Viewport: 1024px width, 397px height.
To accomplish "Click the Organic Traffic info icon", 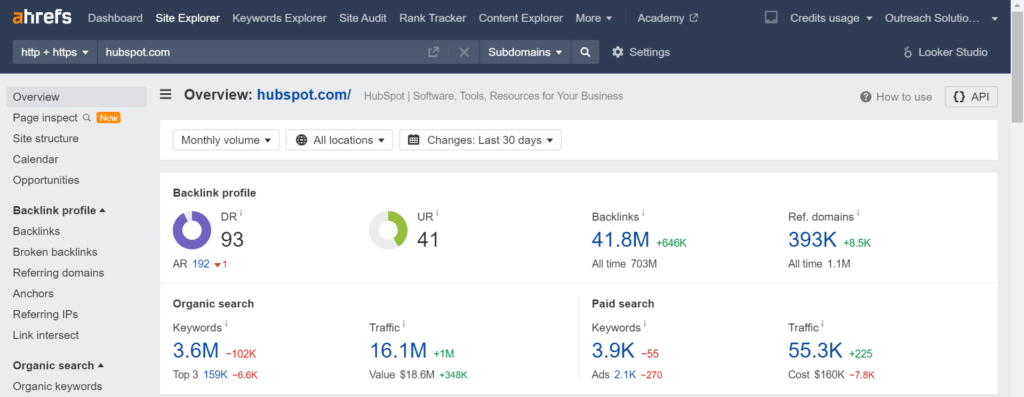I will 404,324.
